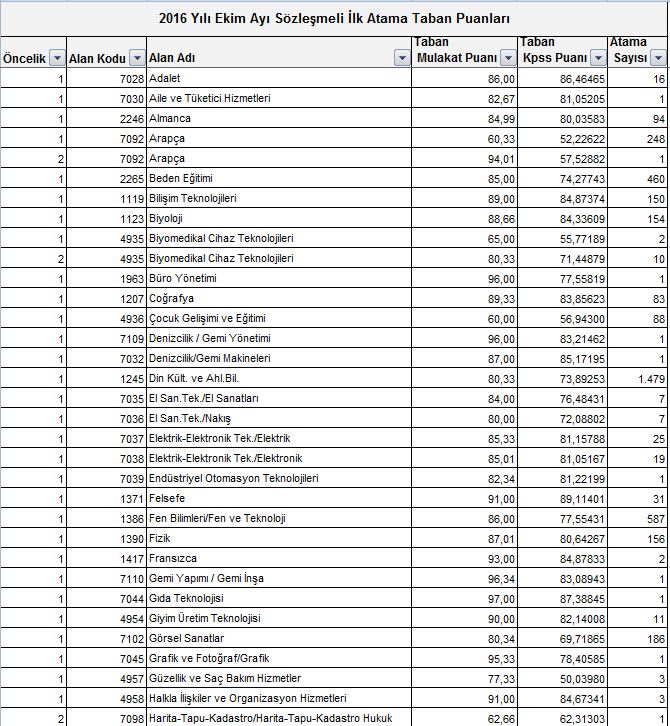The image size is (670, 726).
Task: Open the Taban Kpss Puanı filter dropdown
Action: click(x=599, y=58)
